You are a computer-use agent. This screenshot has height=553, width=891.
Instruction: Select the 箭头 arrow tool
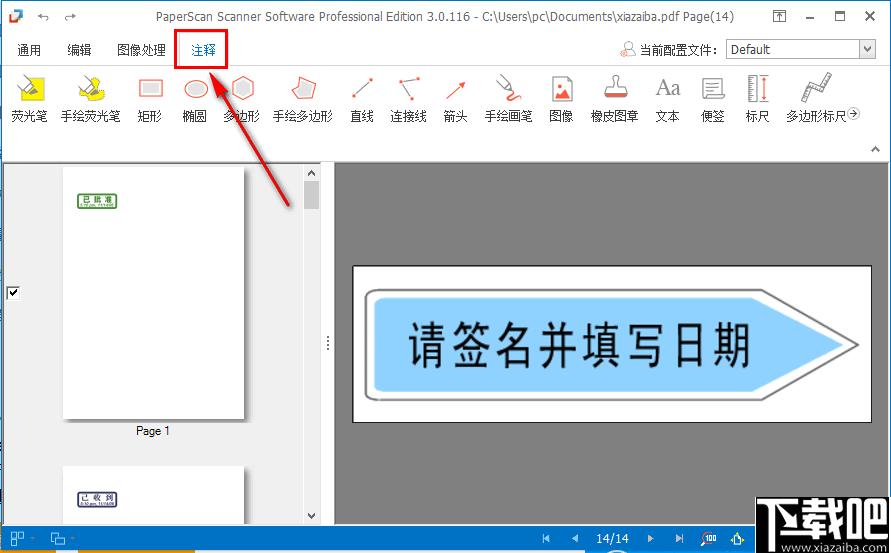click(456, 99)
